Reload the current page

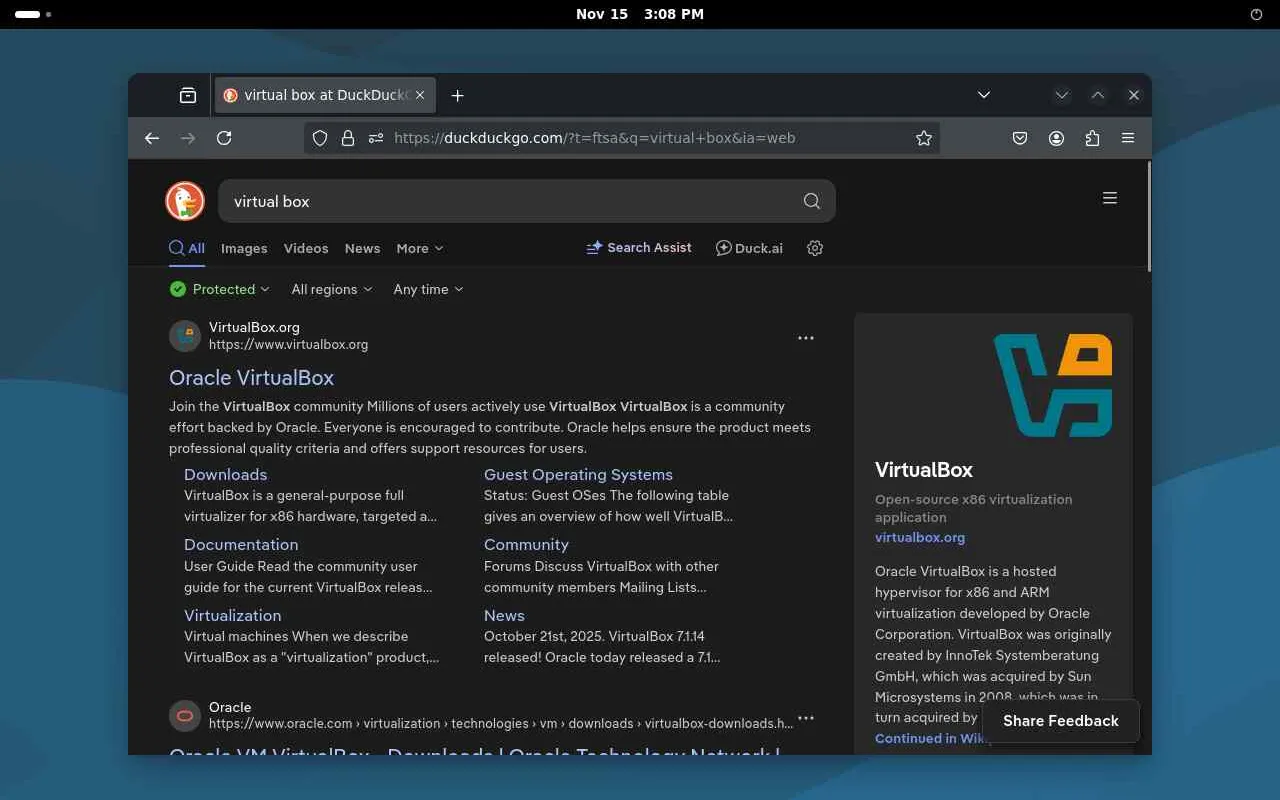tap(224, 138)
